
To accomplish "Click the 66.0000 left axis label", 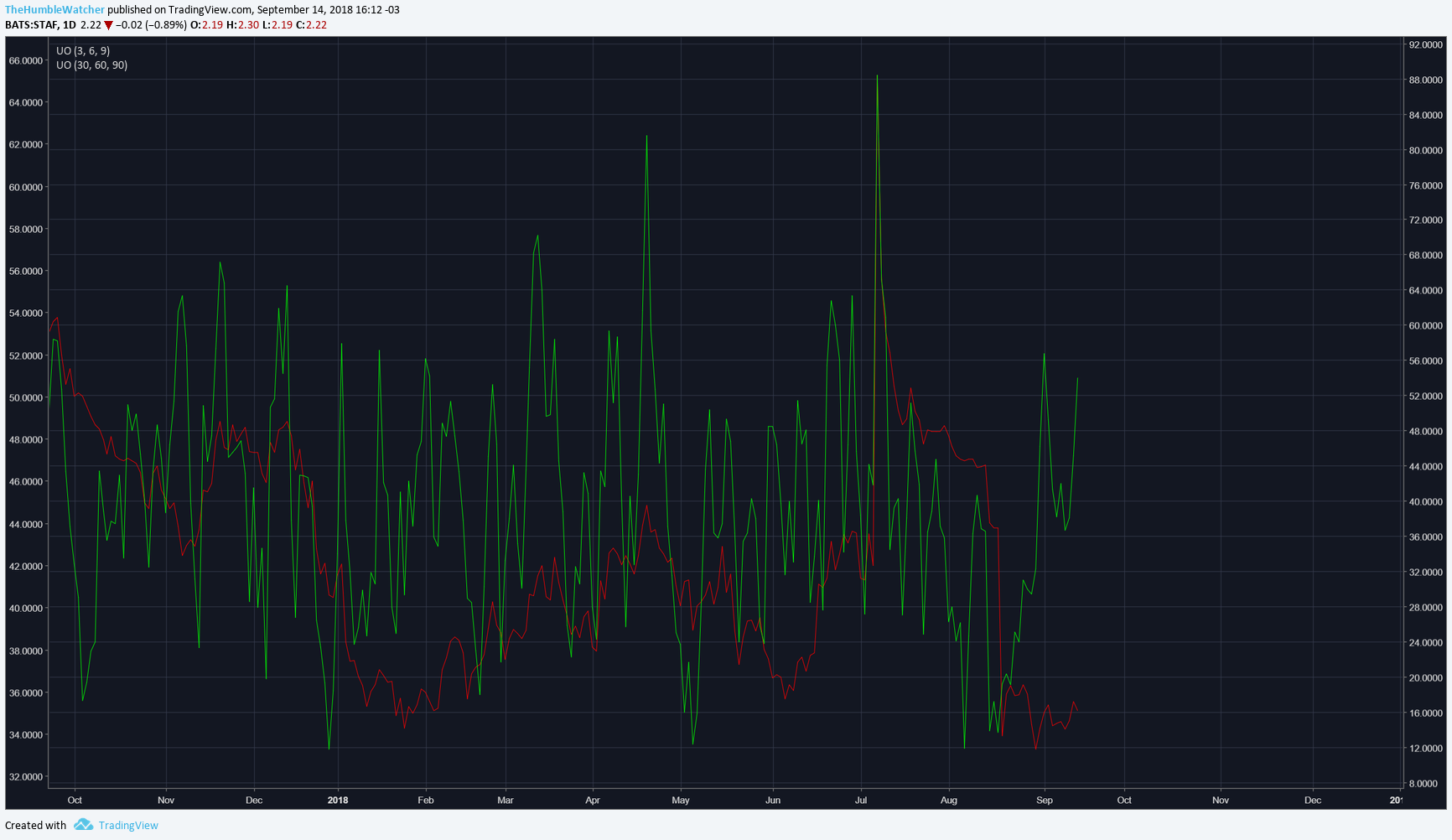I will pos(26,60).
